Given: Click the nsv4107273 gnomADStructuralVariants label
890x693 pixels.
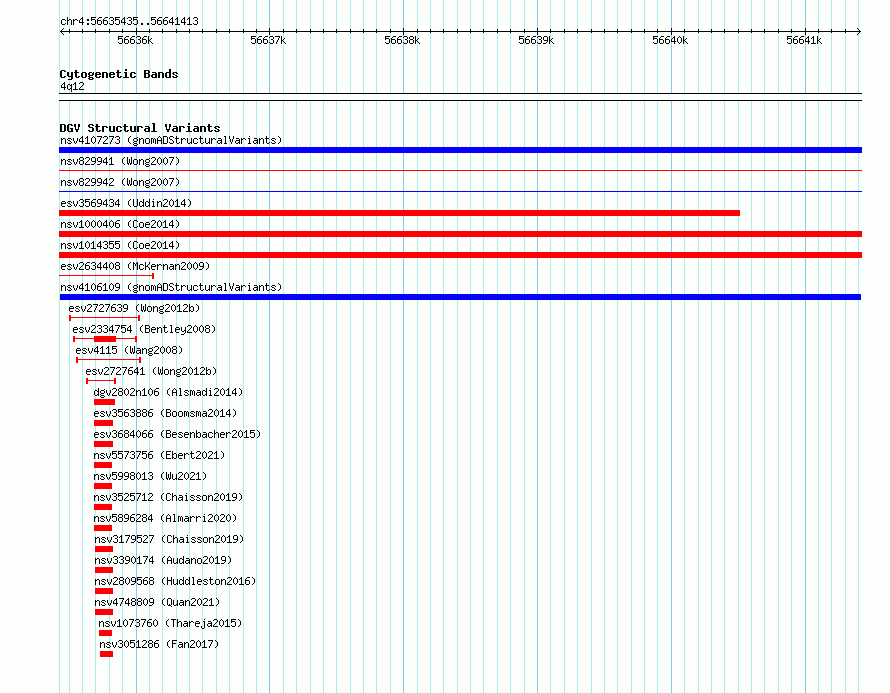Looking at the screenshot, I should click(x=171, y=140).
